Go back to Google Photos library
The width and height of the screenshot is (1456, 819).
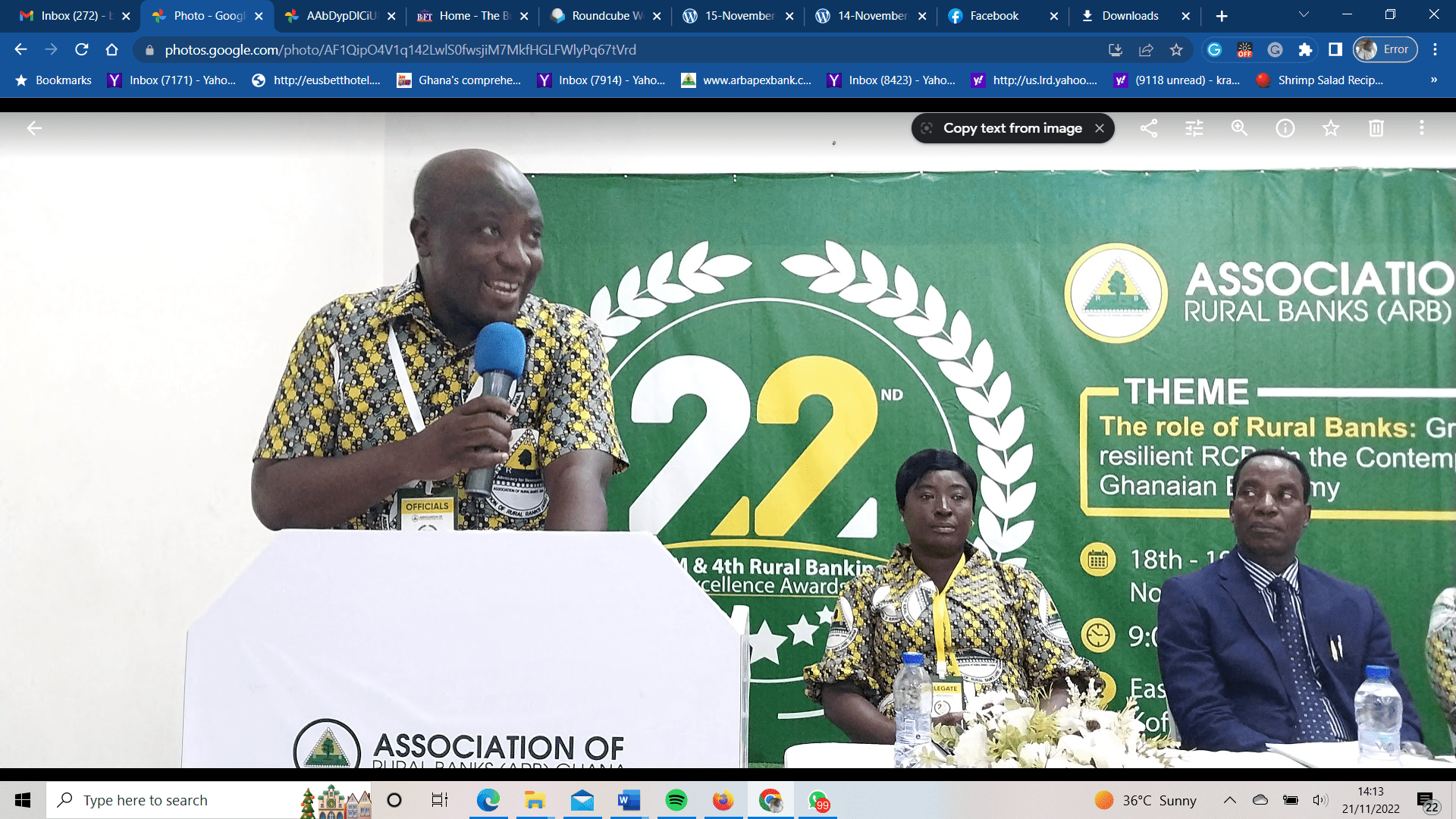click(34, 128)
